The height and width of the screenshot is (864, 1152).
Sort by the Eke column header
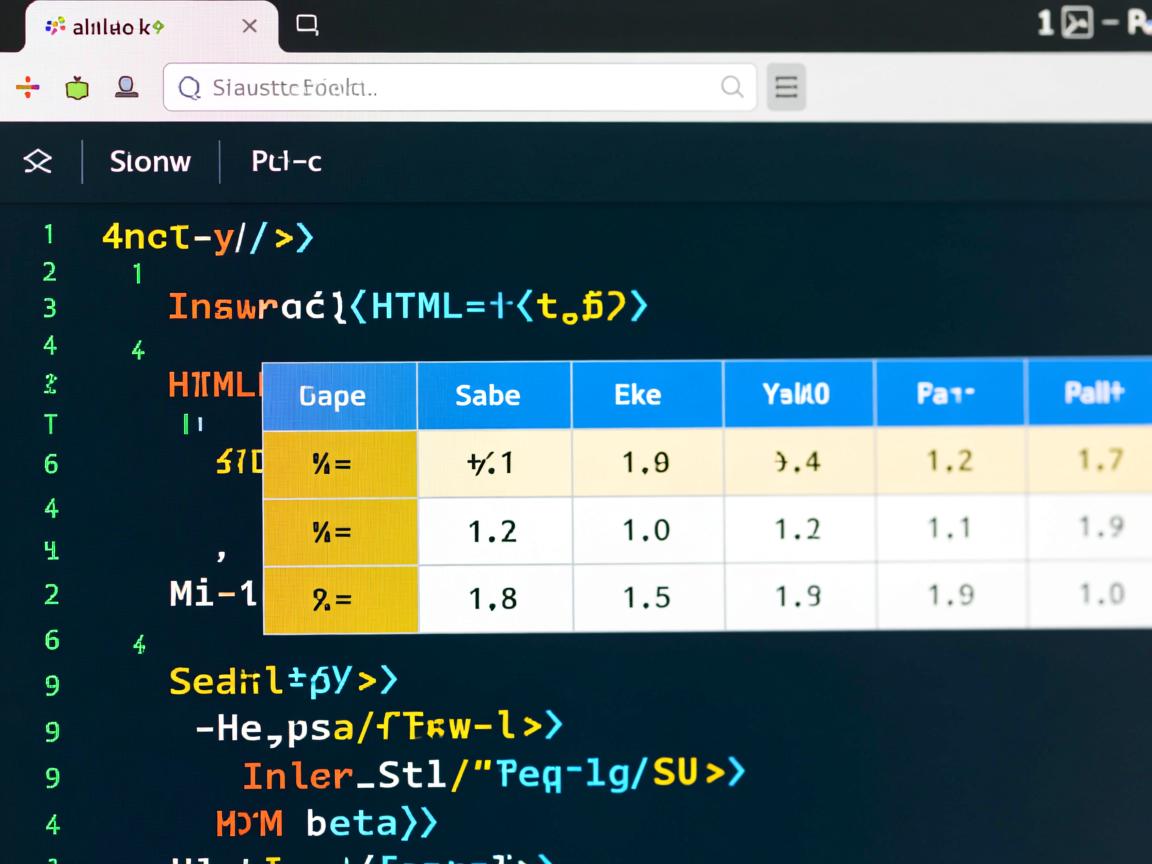click(x=638, y=394)
